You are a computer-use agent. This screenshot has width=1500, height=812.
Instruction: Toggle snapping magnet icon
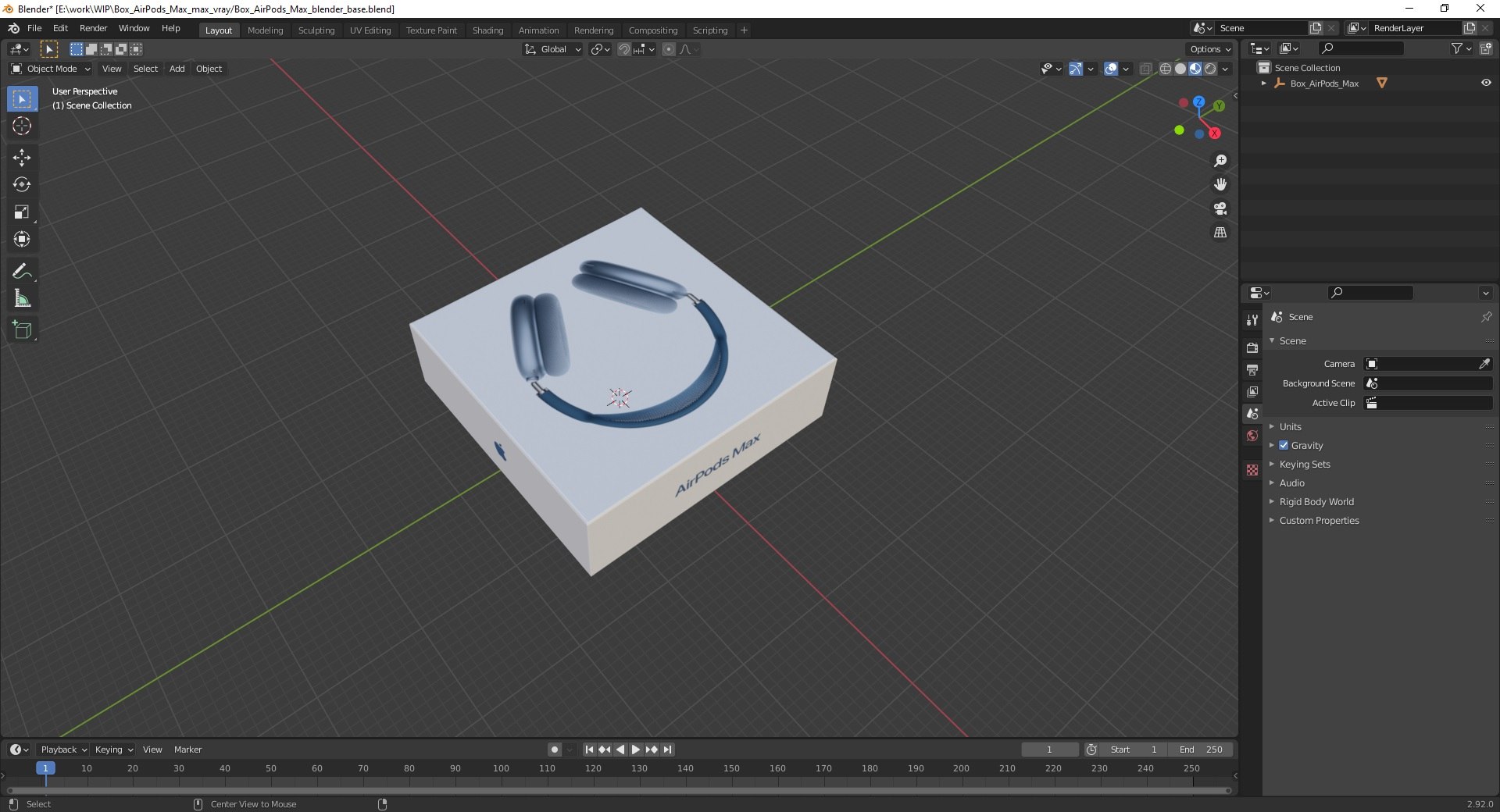623,49
